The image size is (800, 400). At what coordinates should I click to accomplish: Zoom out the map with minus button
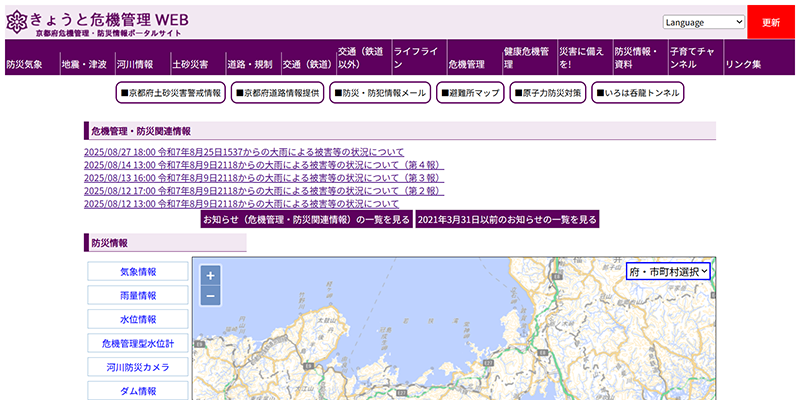click(210, 295)
